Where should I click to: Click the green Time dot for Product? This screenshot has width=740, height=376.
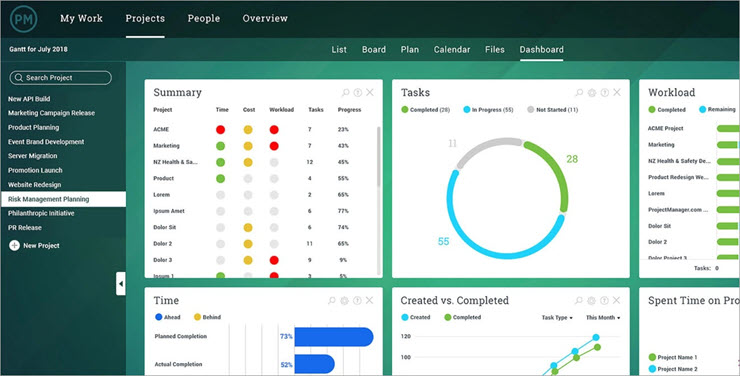[x=220, y=178]
